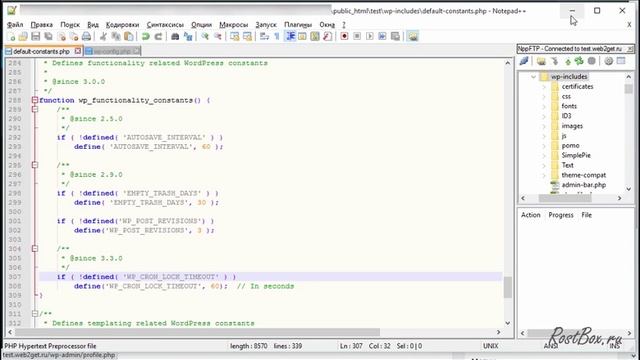Toggle the Show all characters pilcrow icon
The image size is (640, 360).
[277, 37]
